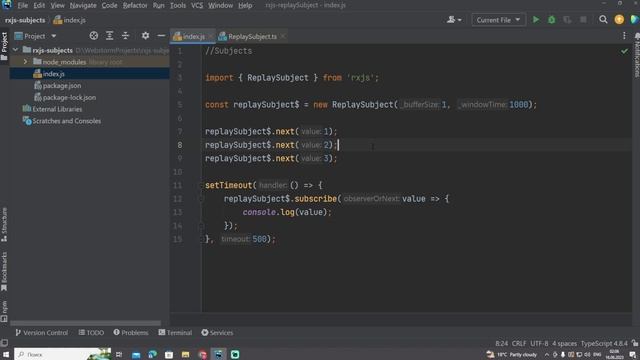
Task: Open Microsoft Edge from taskbar
Action: [x=152, y=354]
